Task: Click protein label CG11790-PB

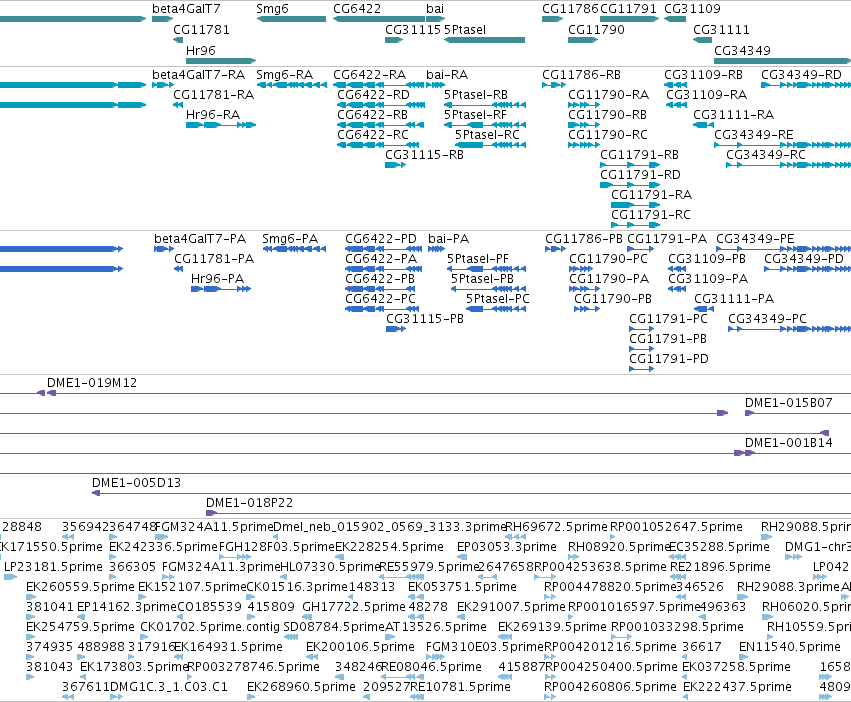Action: click(613, 299)
